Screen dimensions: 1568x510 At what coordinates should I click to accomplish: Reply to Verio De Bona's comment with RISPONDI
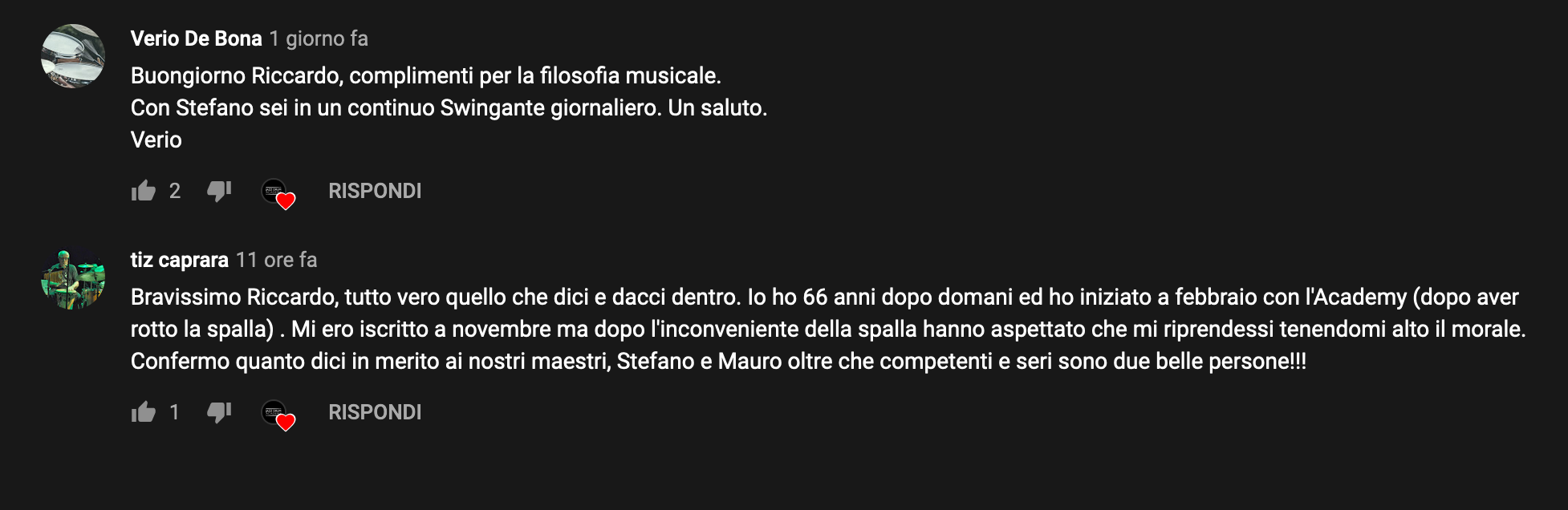tap(375, 191)
